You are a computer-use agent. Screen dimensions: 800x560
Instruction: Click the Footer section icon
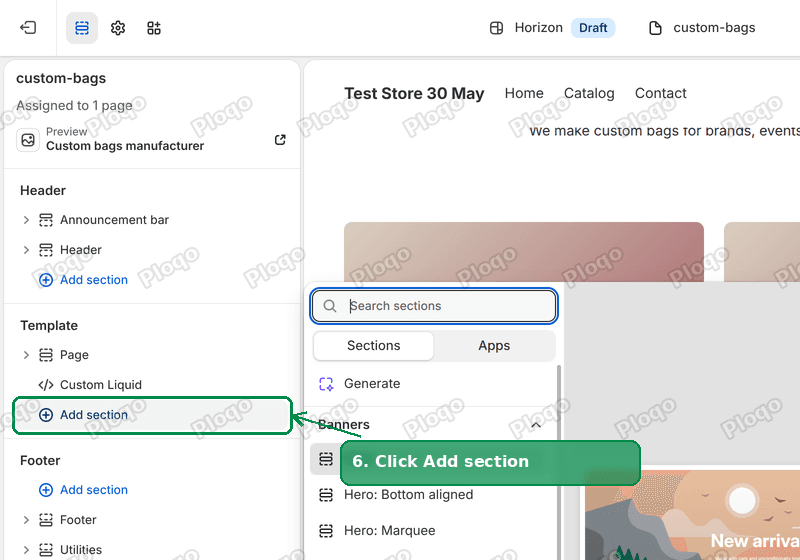46,520
